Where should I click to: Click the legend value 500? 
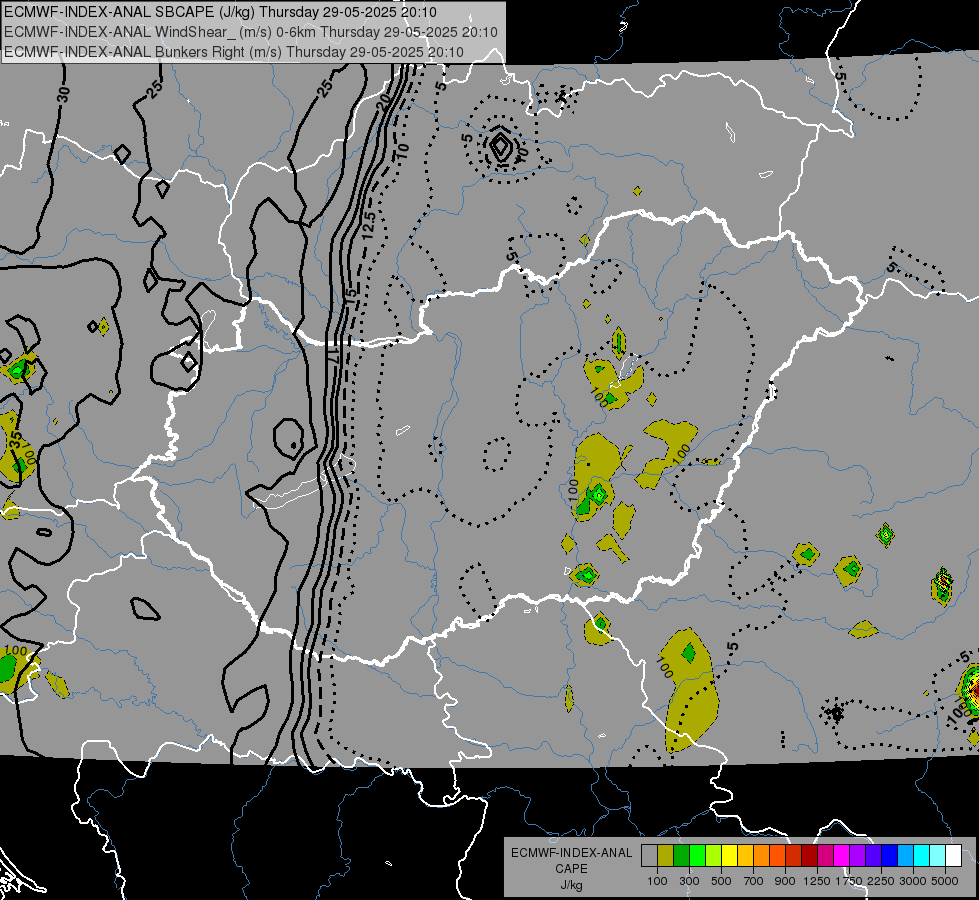(x=721, y=881)
